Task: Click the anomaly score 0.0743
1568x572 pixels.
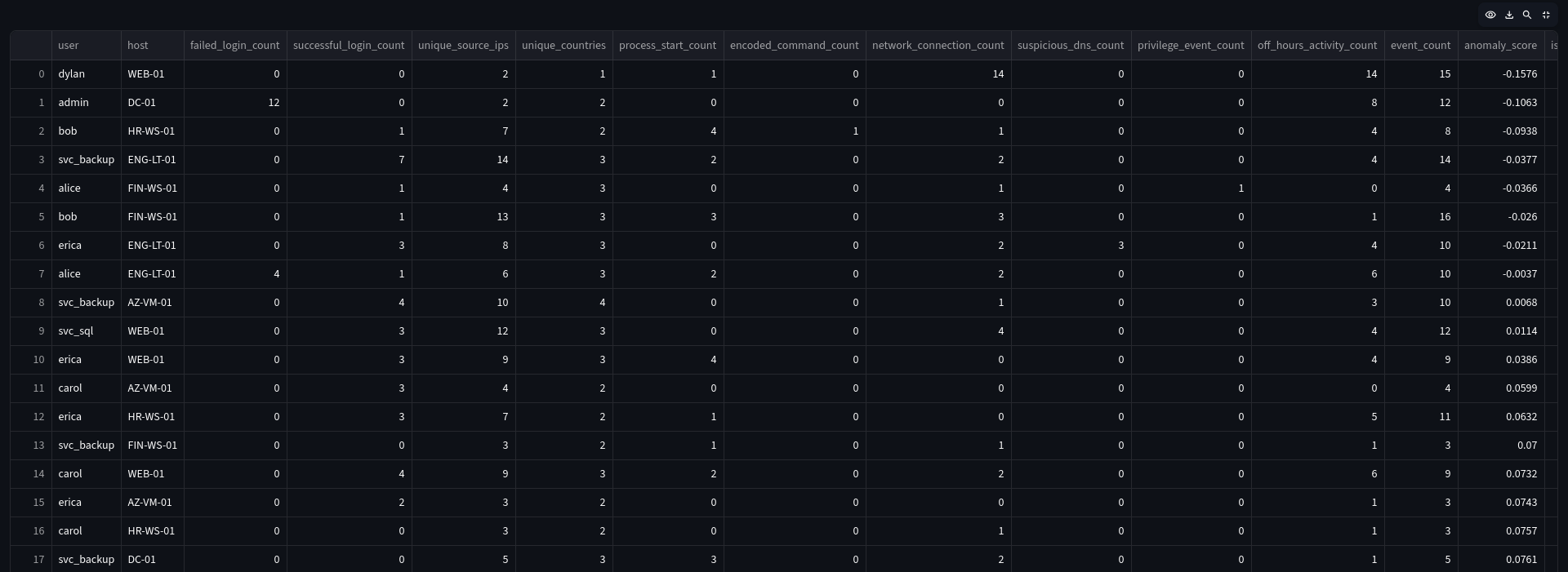Action: click(x=1501, y=503)
